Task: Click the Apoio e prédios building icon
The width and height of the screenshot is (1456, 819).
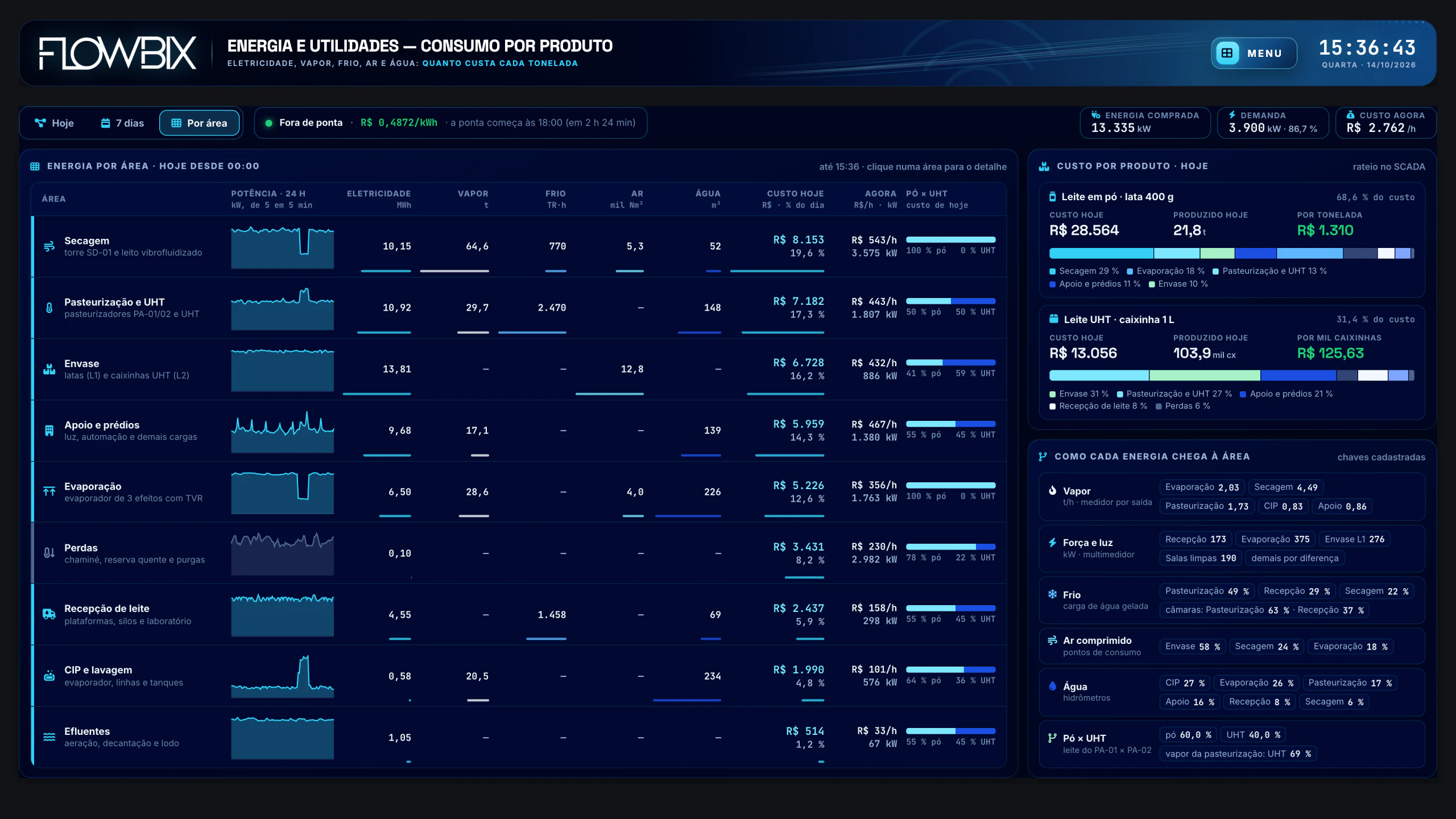Action: pos(49,431)
